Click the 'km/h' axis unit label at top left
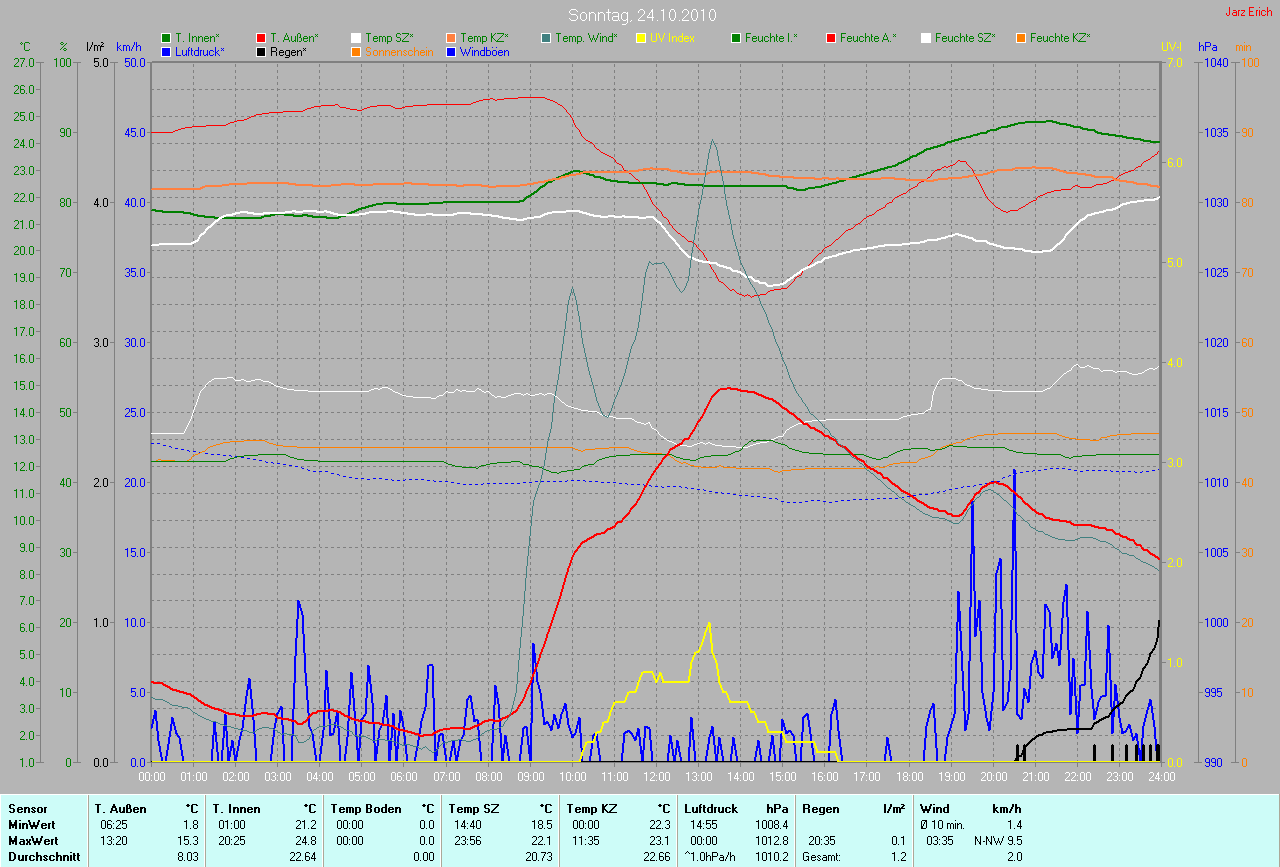Viewport: 1280px width, 867px height. coord(129,47)
